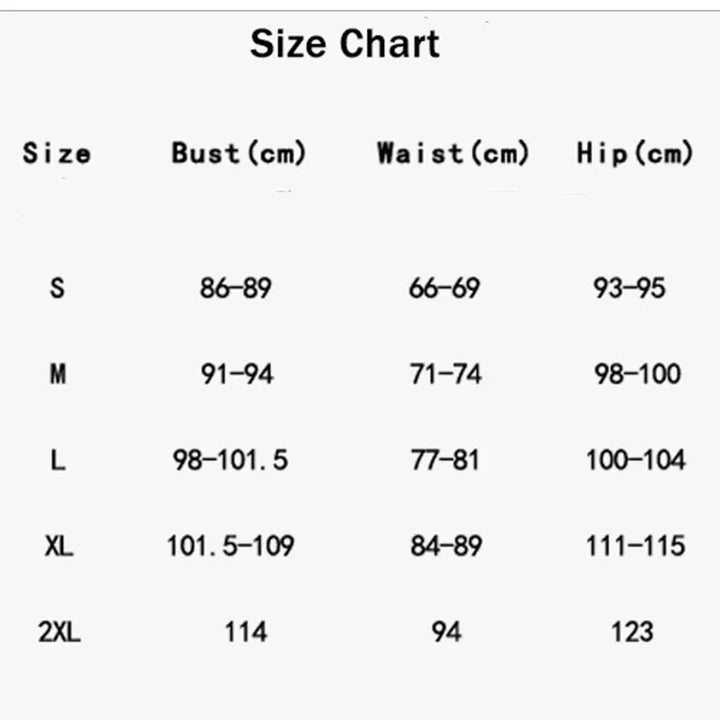Click the Size column header
This screenshot has height=720, width=720.
point(57,154)
